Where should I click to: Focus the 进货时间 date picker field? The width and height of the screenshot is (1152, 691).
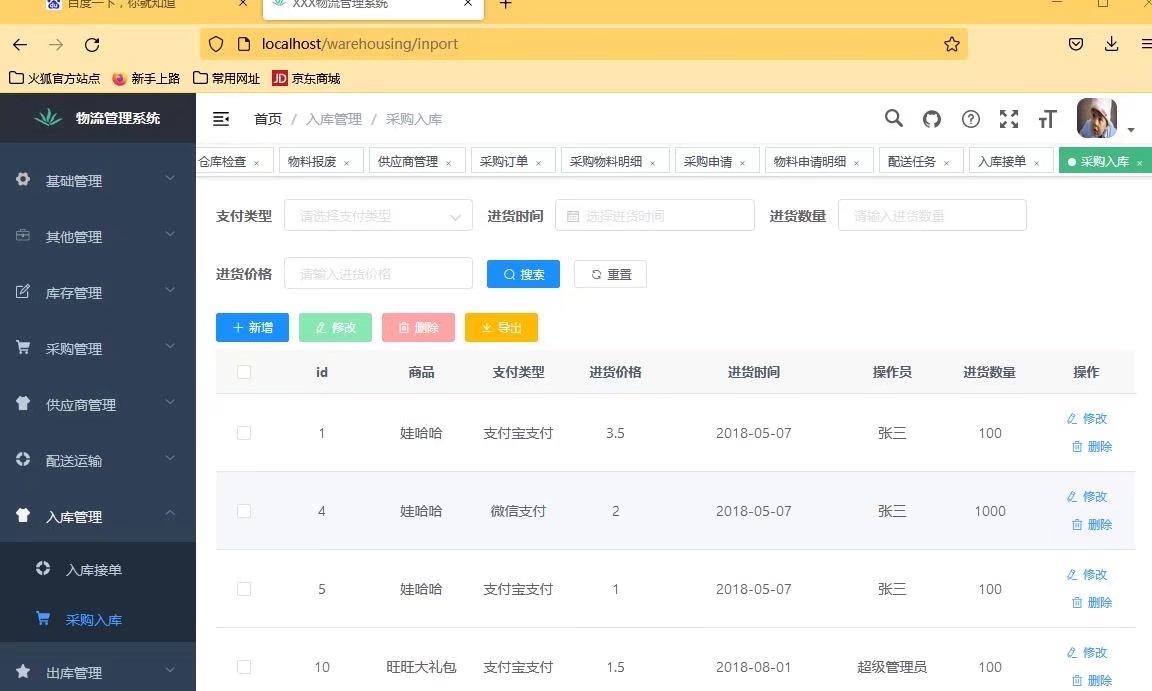point(655,216)
